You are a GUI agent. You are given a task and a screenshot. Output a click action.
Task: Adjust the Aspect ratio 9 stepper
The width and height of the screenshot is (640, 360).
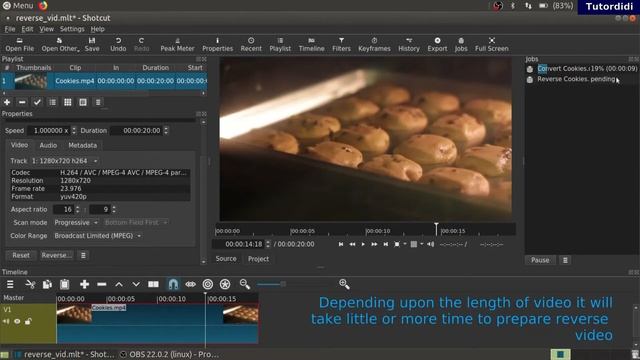click(x=114, y=209)
